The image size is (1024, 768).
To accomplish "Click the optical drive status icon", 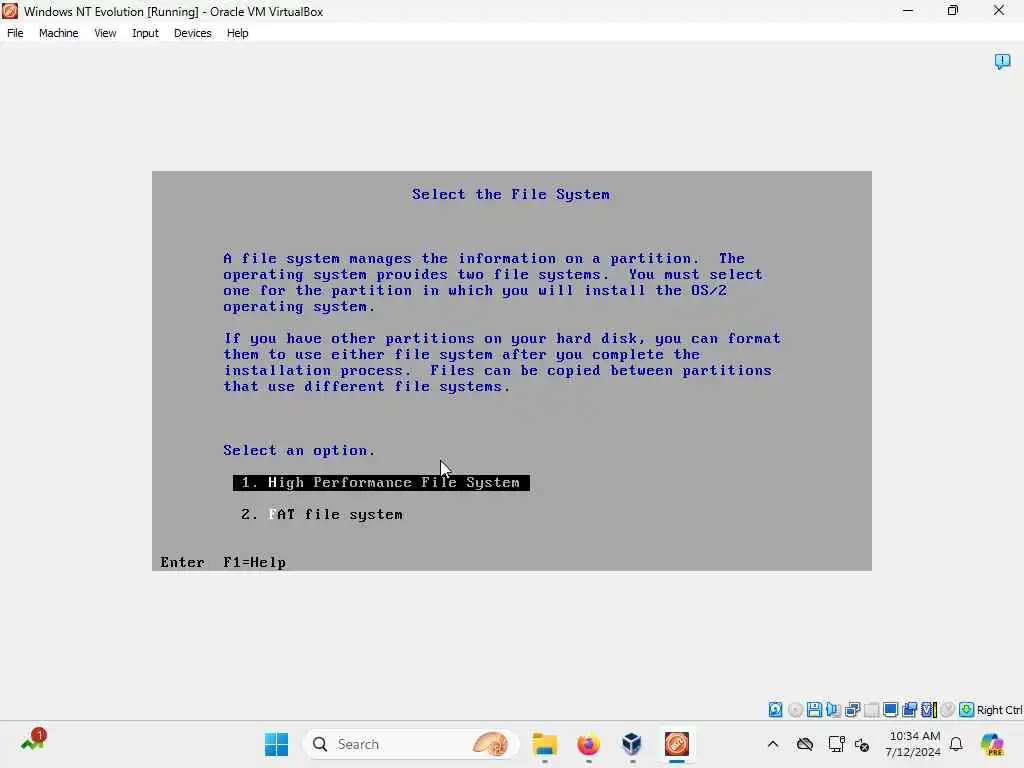I will click(795, 710).
